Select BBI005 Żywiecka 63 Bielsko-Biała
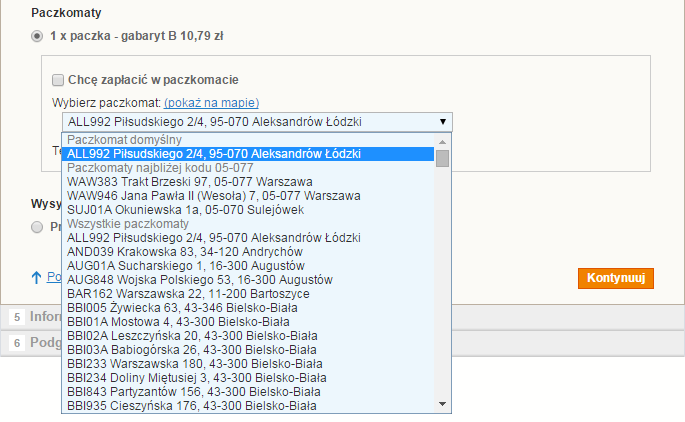 point(248,308)
